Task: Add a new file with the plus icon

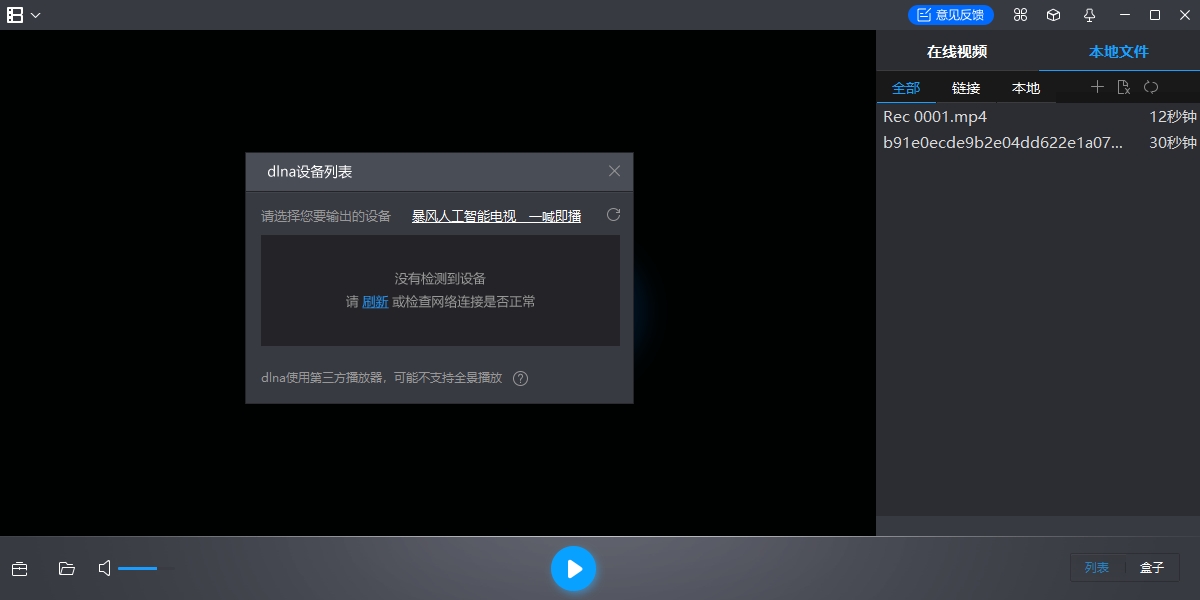Action: pyautogui.click(x=1097, y=87)
